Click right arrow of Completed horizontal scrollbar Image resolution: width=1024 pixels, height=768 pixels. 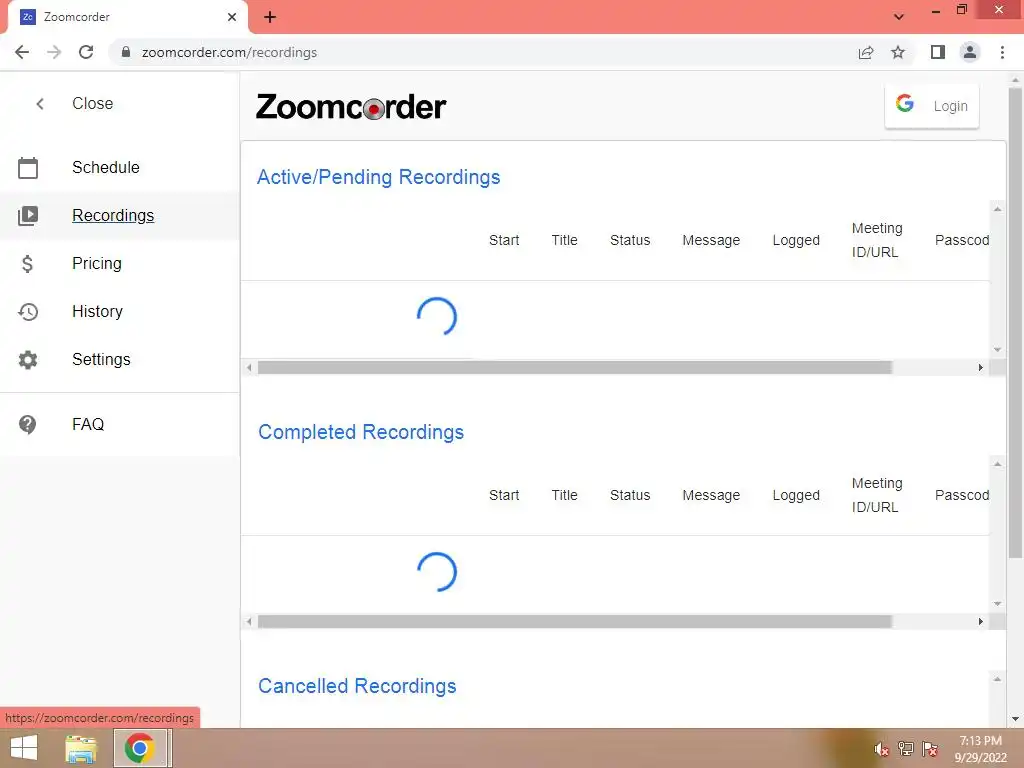click(x=980, y=622)
